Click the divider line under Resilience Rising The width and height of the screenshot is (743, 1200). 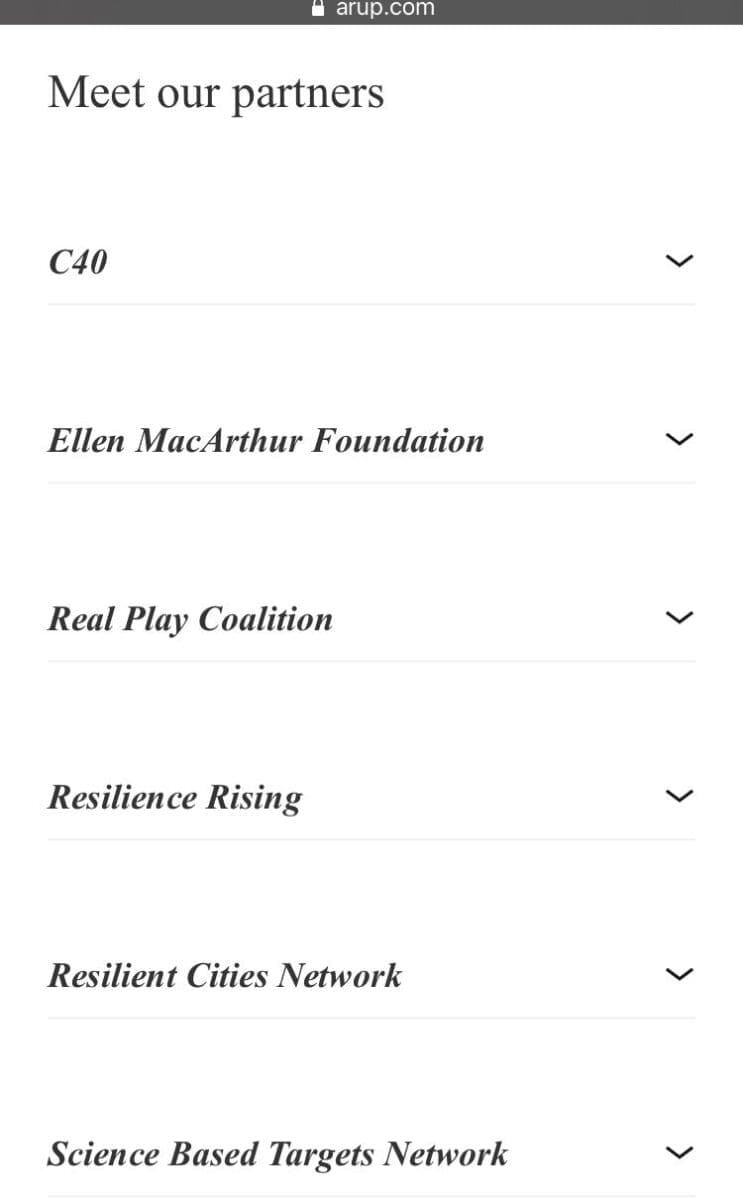pos(371,839)
